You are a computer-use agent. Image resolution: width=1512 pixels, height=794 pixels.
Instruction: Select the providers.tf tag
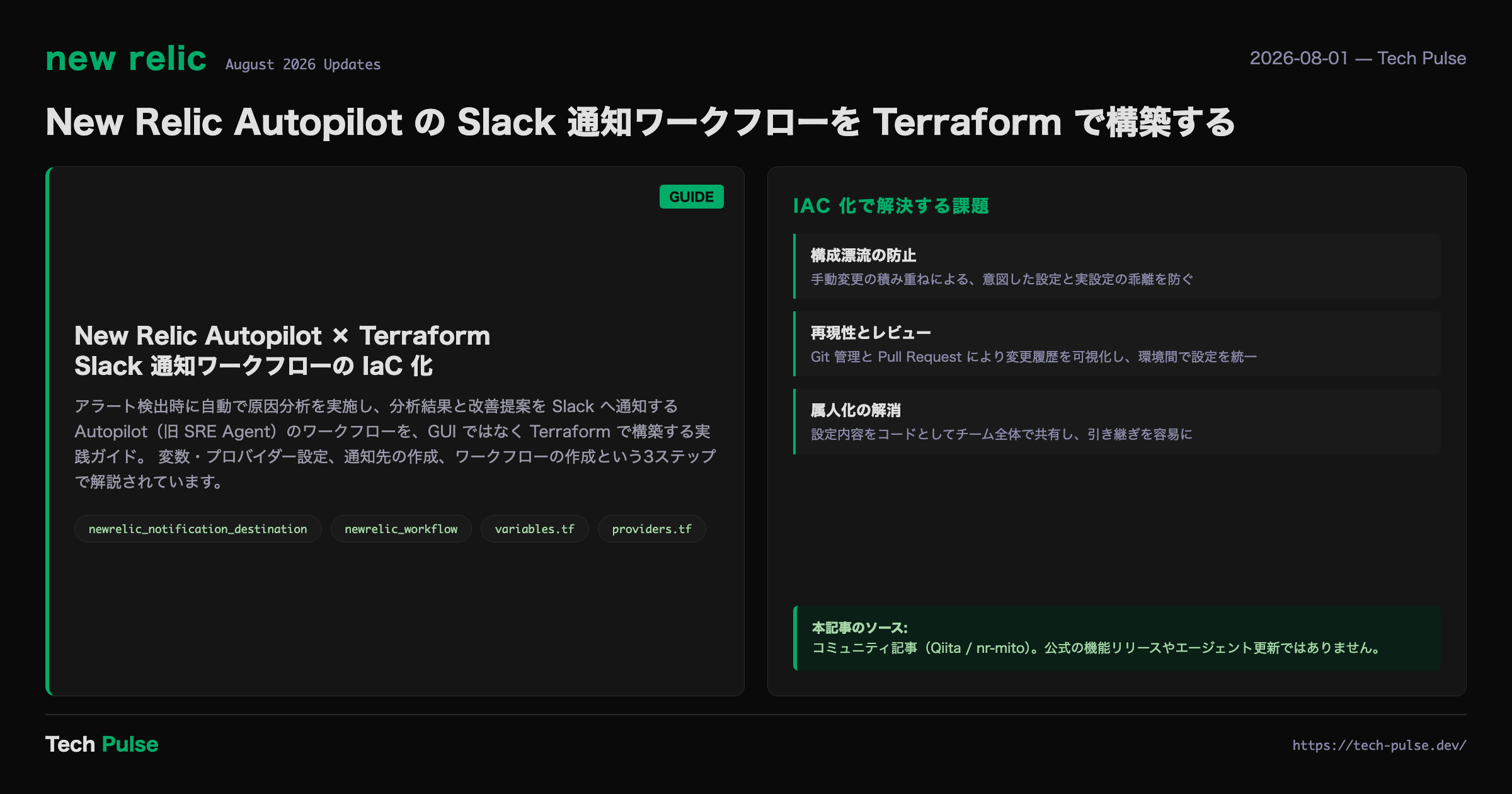coord(652,529)
